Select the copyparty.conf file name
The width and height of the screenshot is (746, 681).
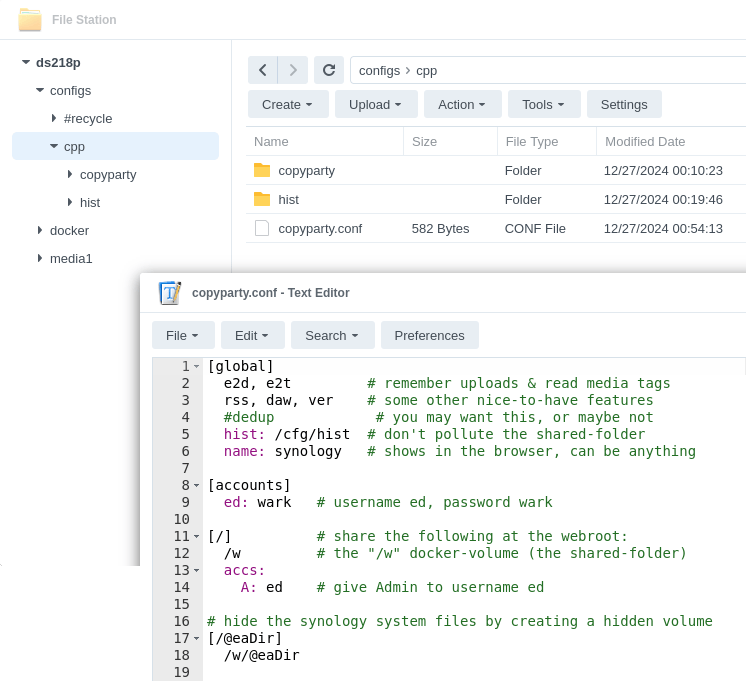tap(320, 228)
